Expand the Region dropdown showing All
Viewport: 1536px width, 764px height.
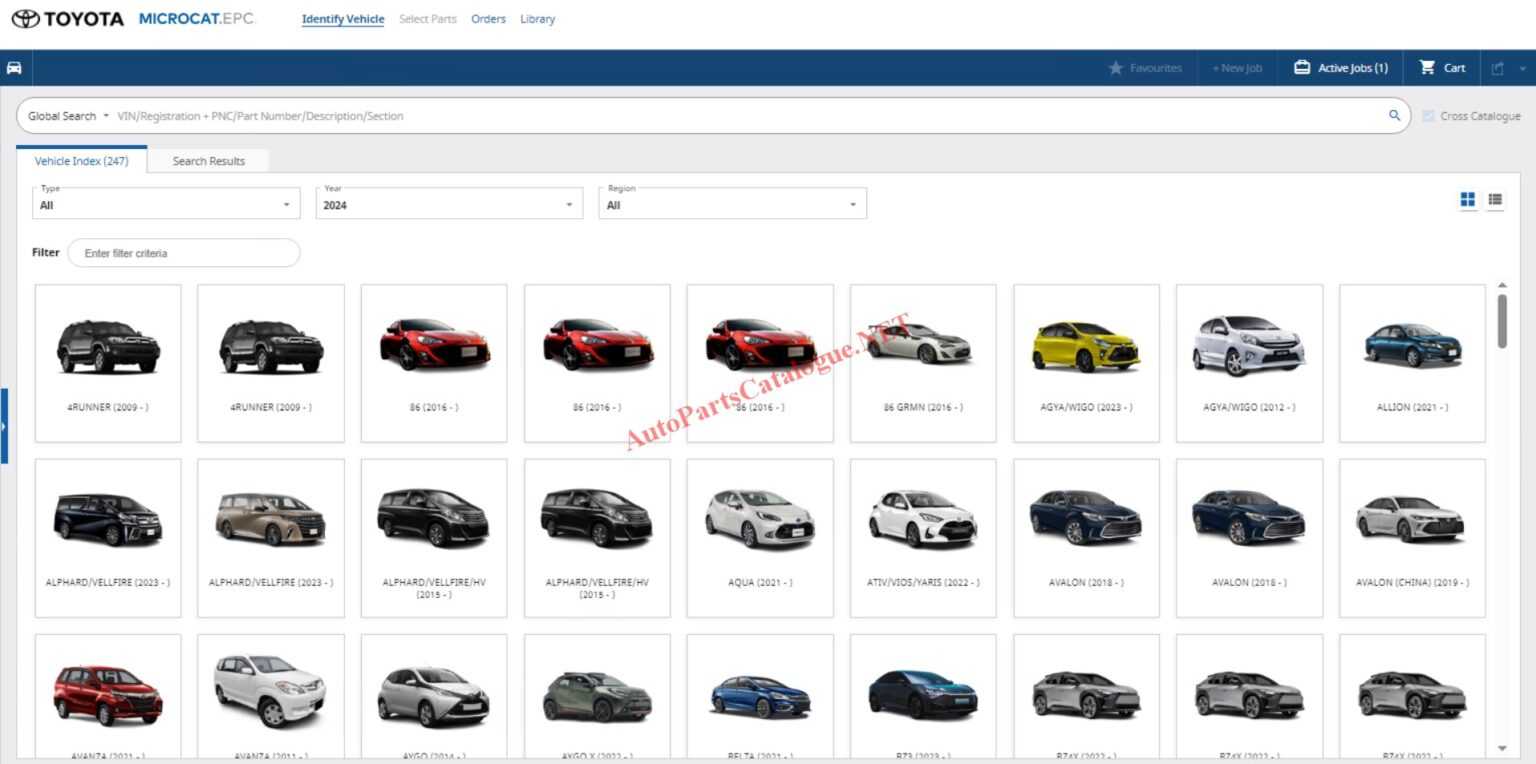tap(731, 204)
